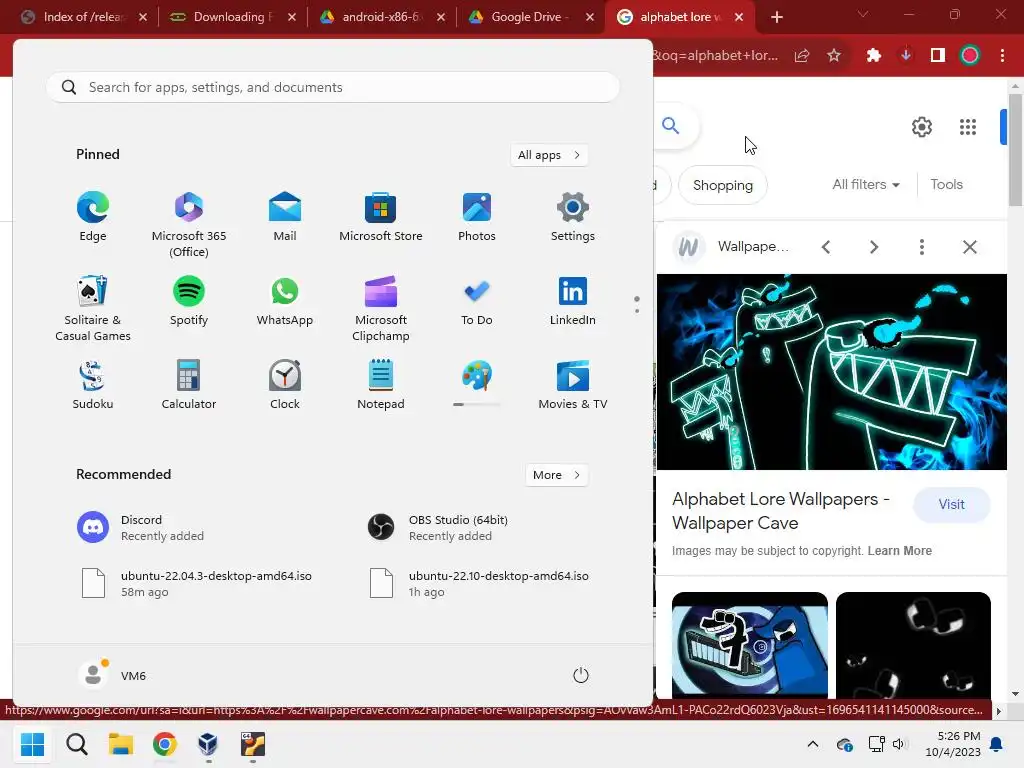Screen dimensions: 1024x768
Task: Open Microsoft Clipchamp
Action: point(381,309)
